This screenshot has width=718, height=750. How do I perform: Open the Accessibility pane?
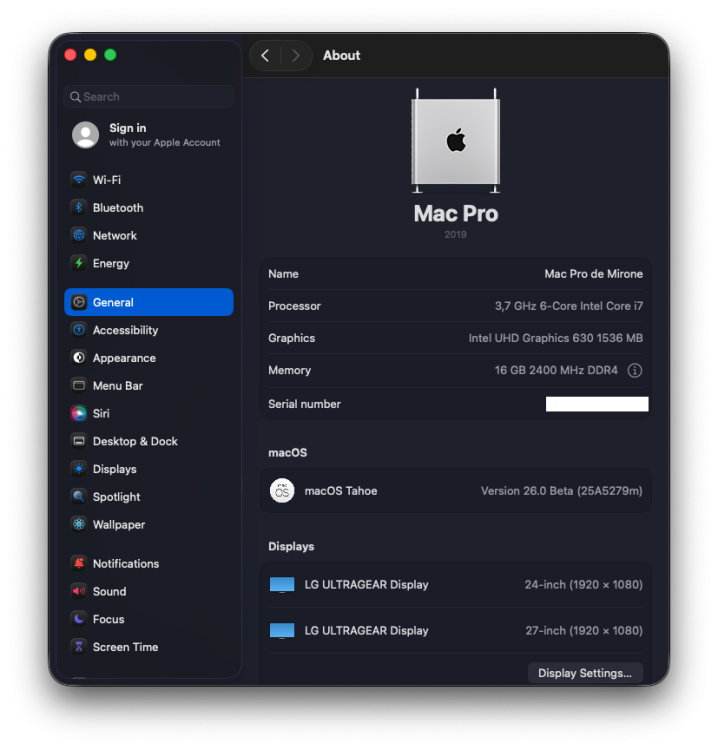coord(149,330)
